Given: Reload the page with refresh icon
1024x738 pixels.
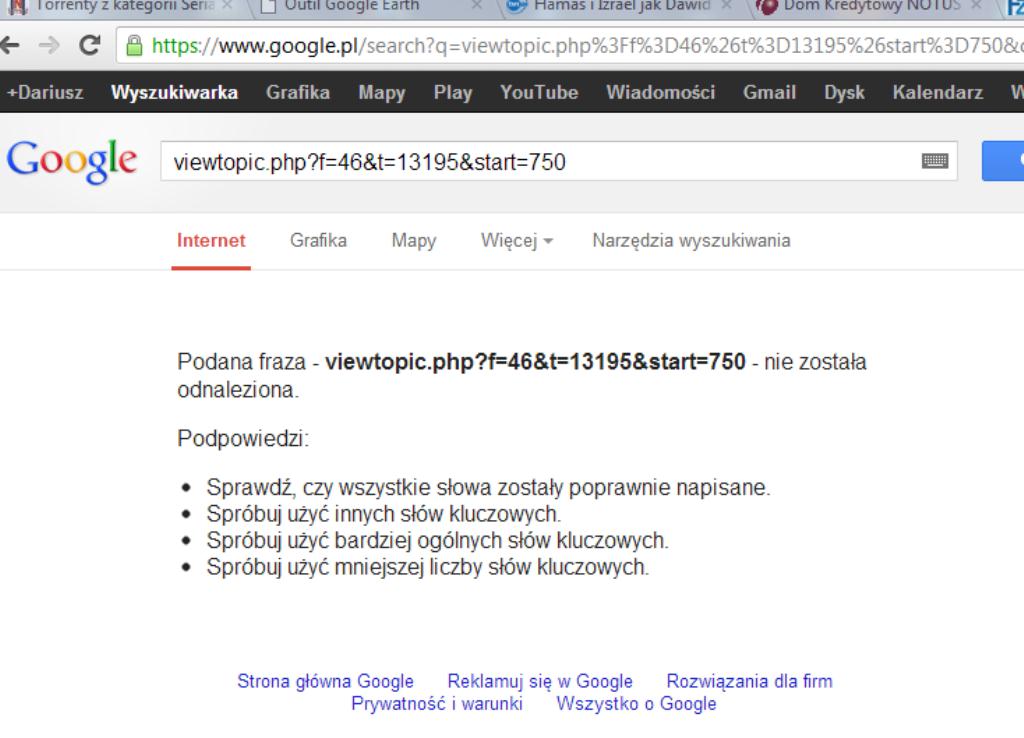Looking at the screenshot, I should coord(88,47).
